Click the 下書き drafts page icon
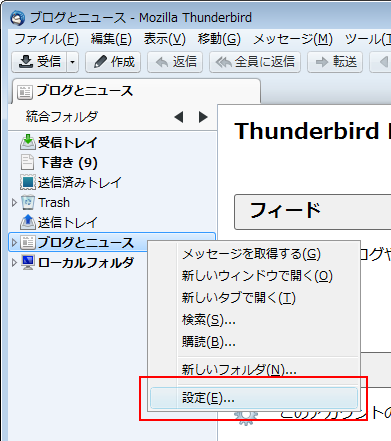This screenshot has height=441, width=391. (27, 162)
